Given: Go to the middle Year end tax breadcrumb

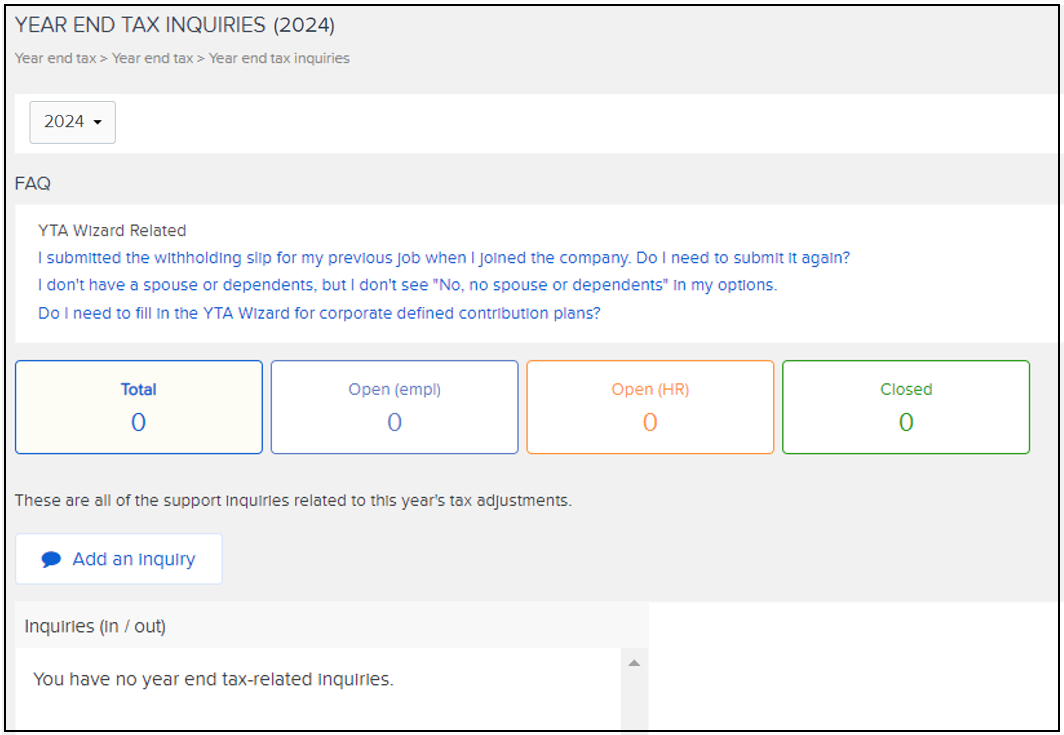Looking at the screenshot, I should point(152,58).
